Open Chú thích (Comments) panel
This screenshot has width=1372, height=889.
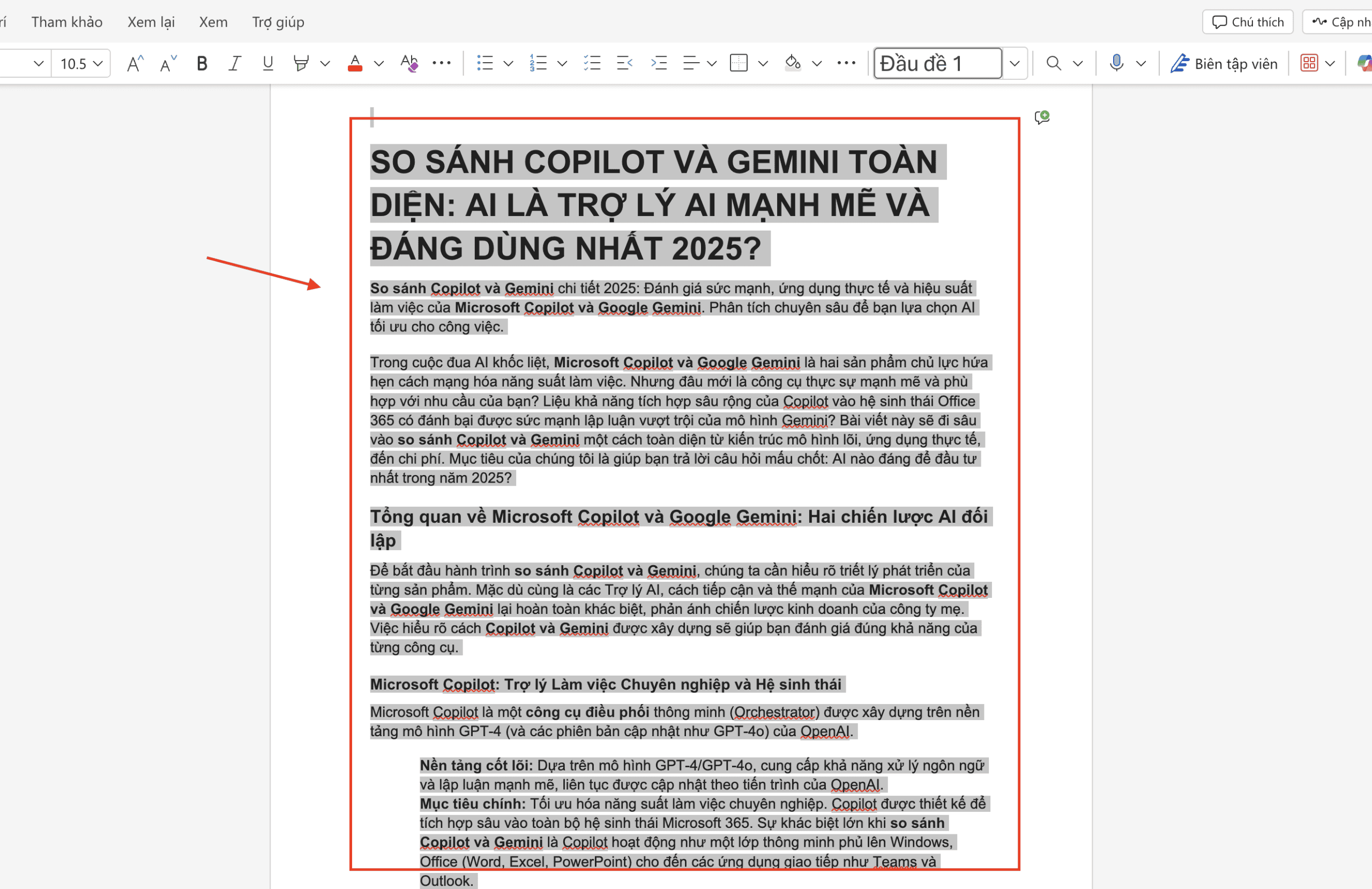point(1248,21)
